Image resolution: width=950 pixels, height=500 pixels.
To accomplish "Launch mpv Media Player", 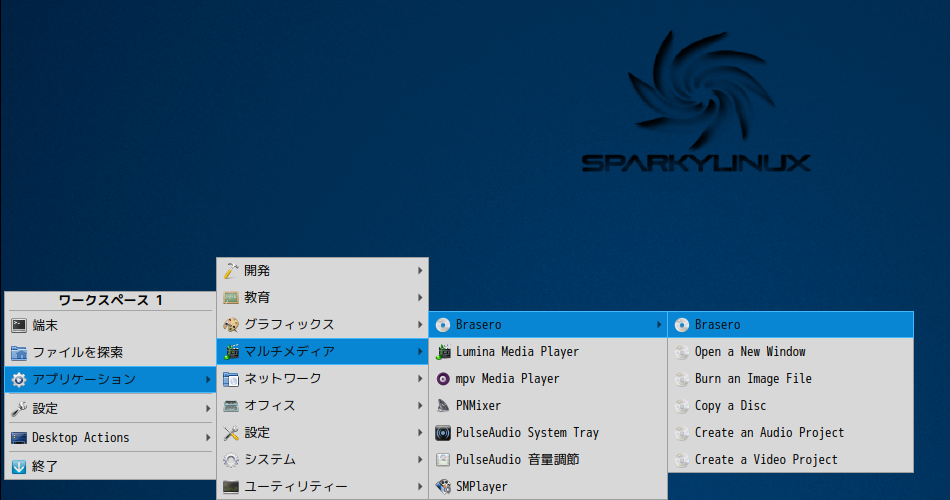I will pyautogui.click(x=548, y=379).
